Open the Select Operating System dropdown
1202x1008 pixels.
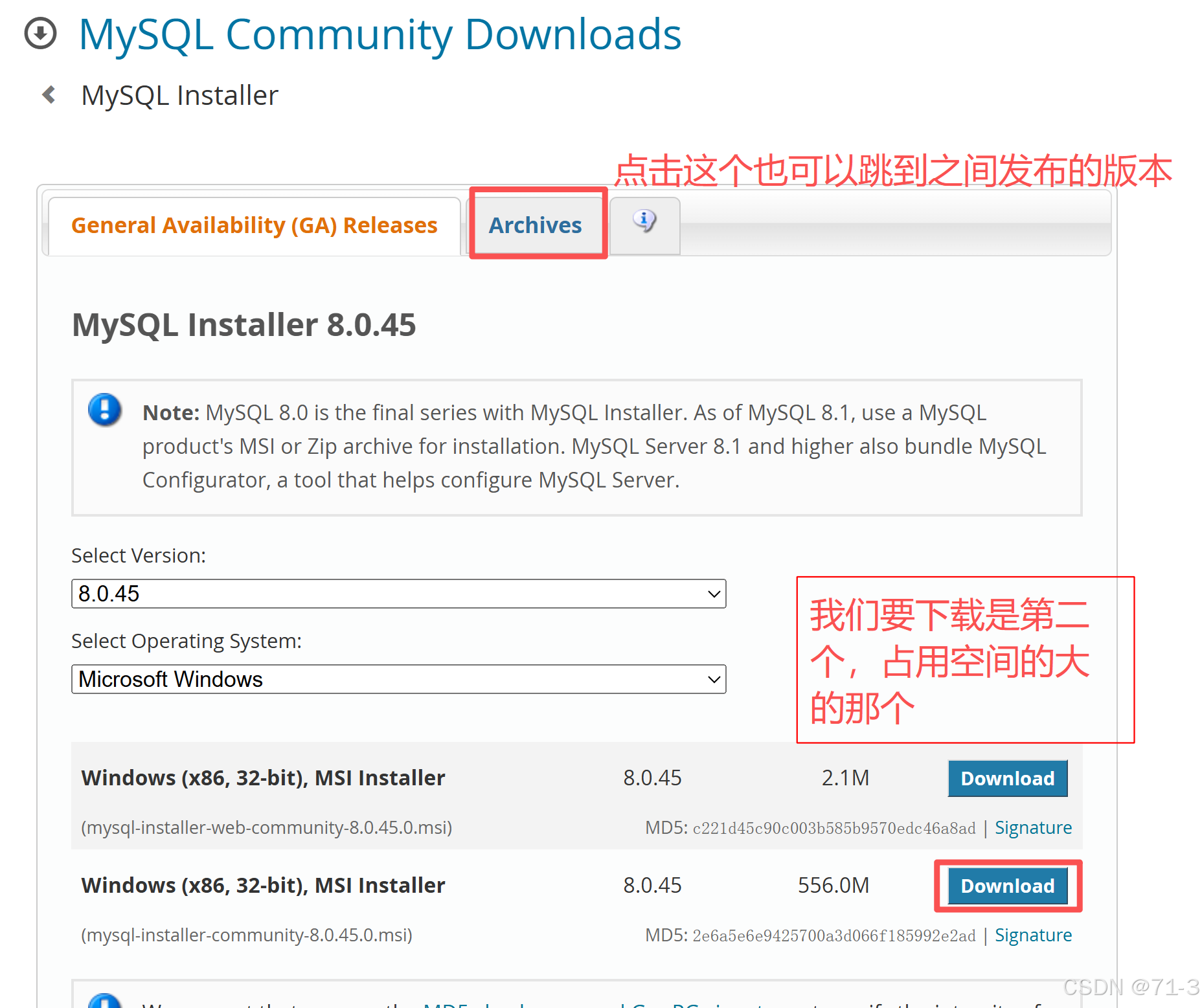[399, 679]
